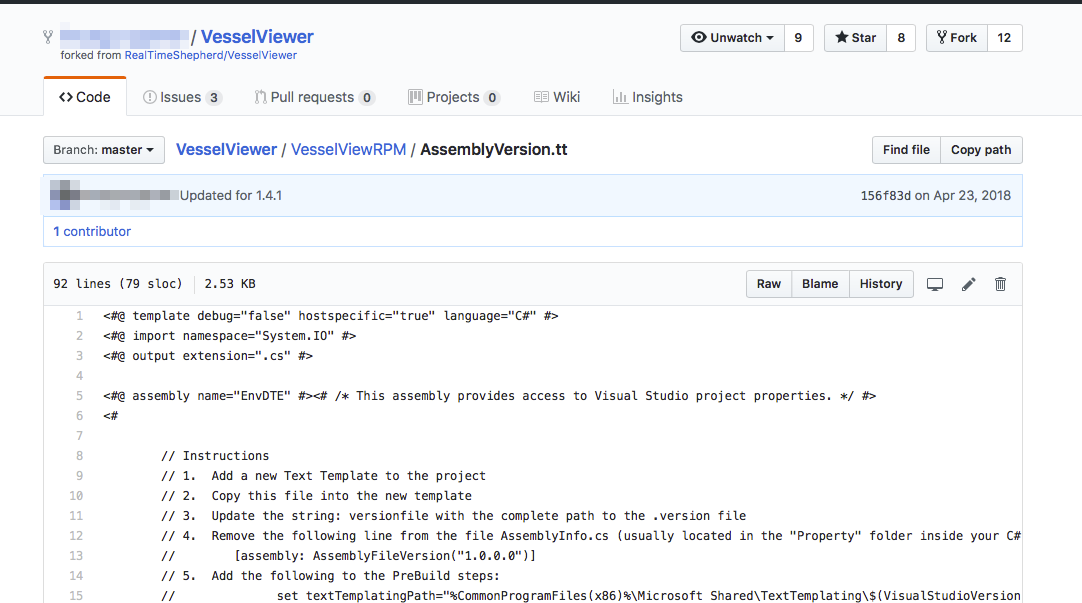1082x603 pixels.
Task: Open the Branch: master selector
Action: (x=104, y=150)
